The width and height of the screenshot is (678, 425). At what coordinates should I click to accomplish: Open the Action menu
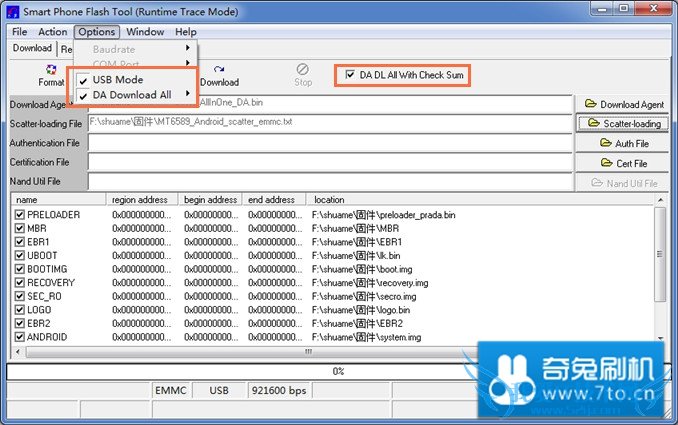pos(53,32)
